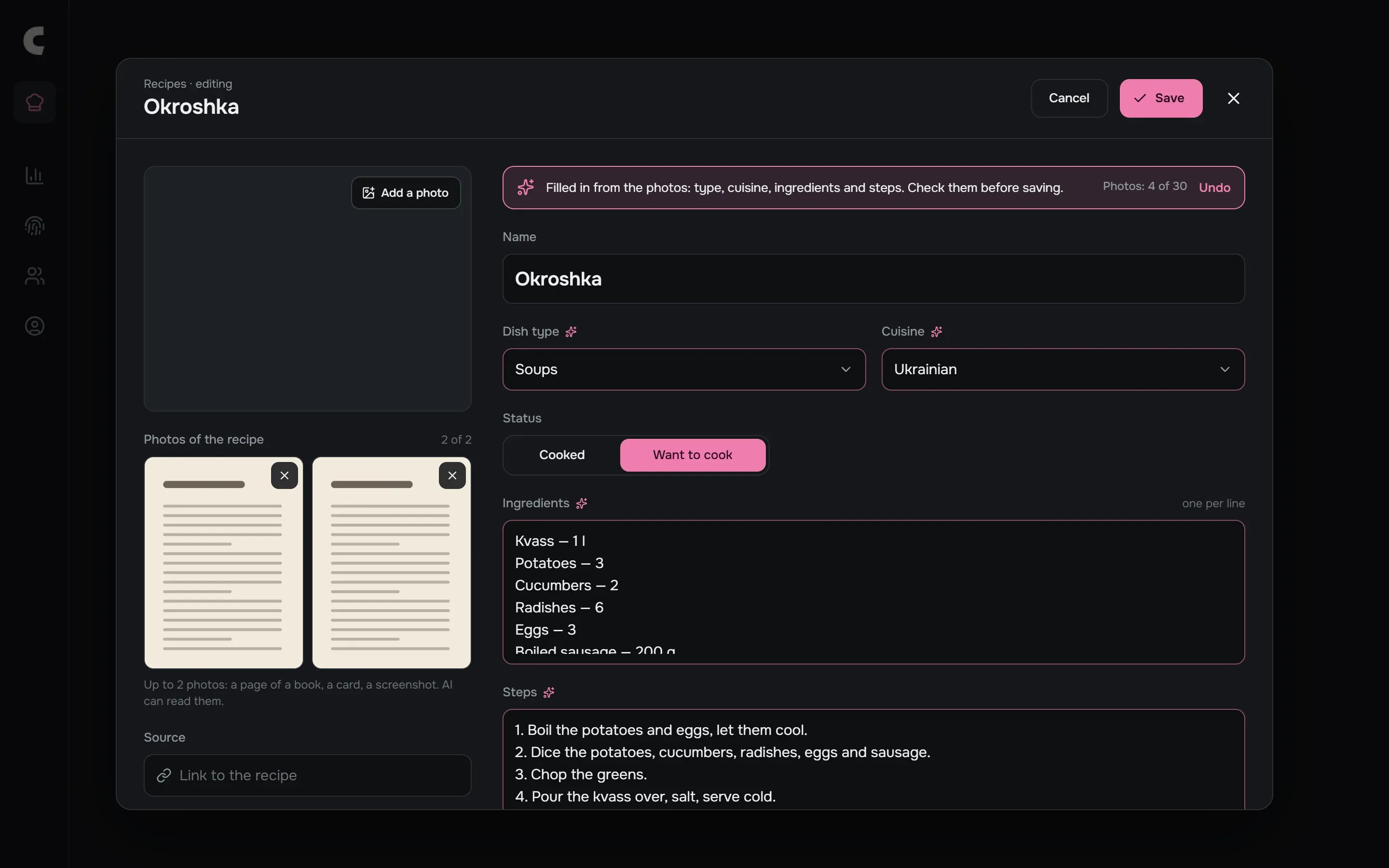This screenshot has height=868, width=1389.
Task: Click the 'Photos: 4 of 30' counter
Action: [x=1144, y=187]
